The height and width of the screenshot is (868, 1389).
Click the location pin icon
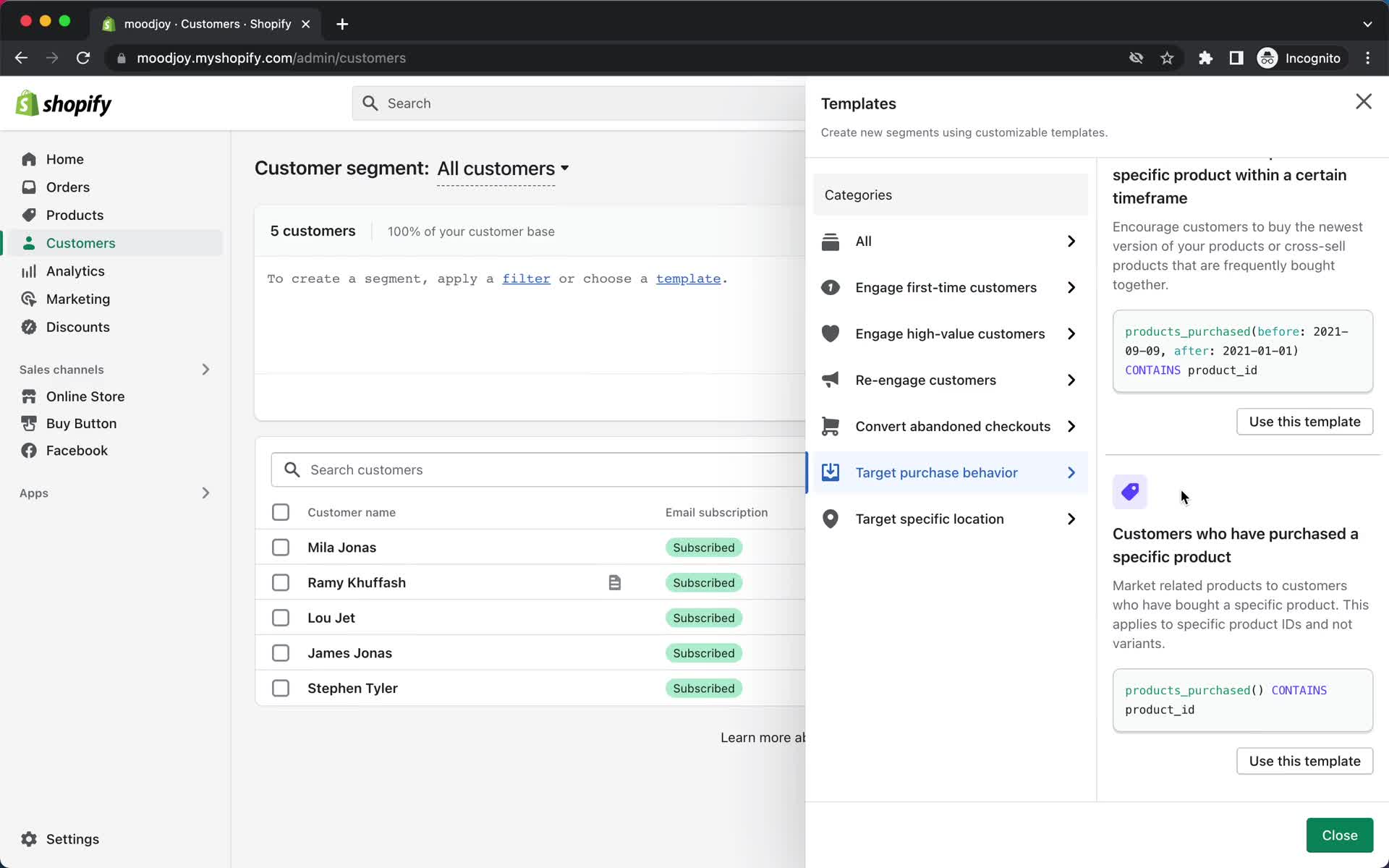pyautogui.click(x=831, y=519)
